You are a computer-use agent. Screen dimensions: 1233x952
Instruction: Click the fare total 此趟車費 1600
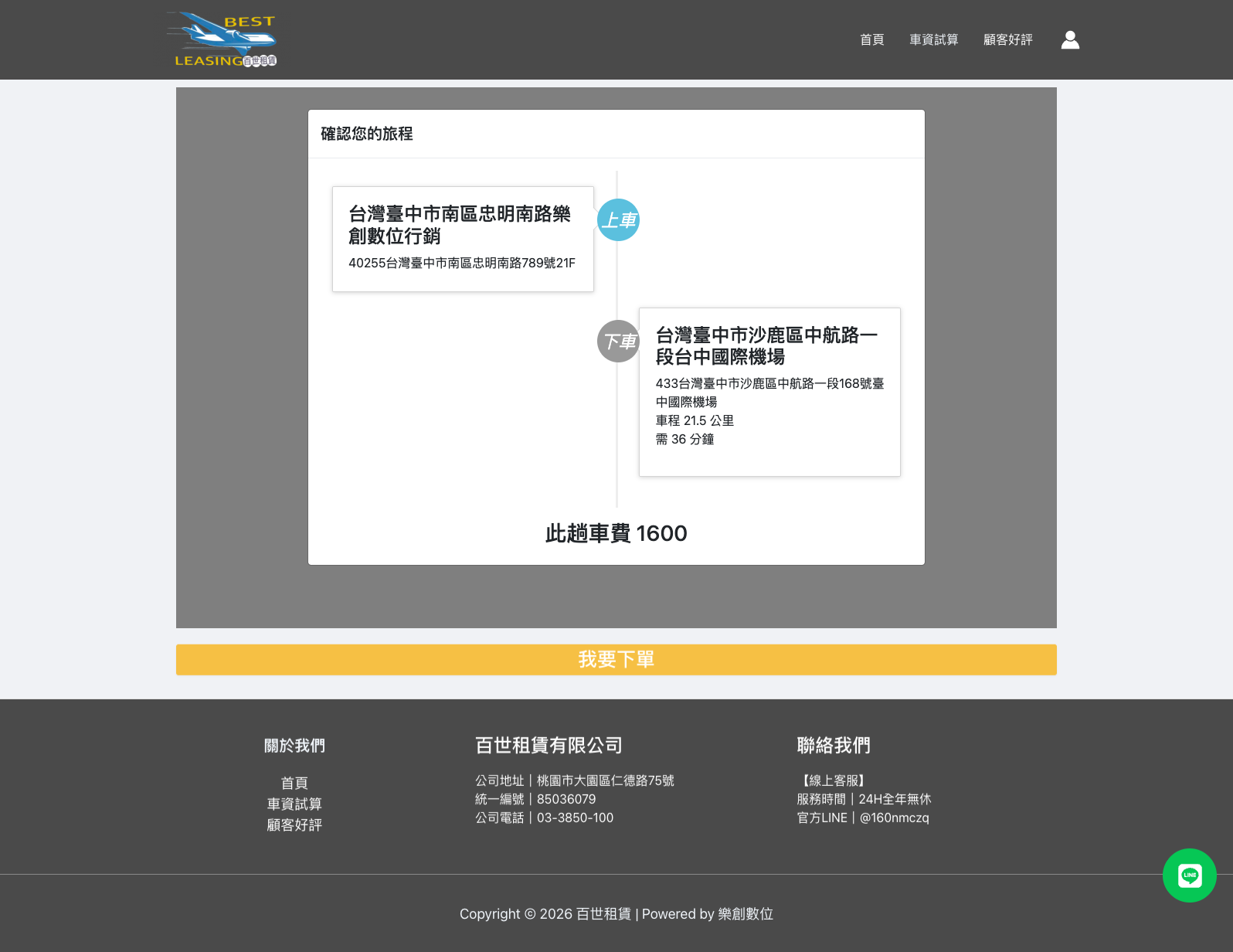(616, 533)
